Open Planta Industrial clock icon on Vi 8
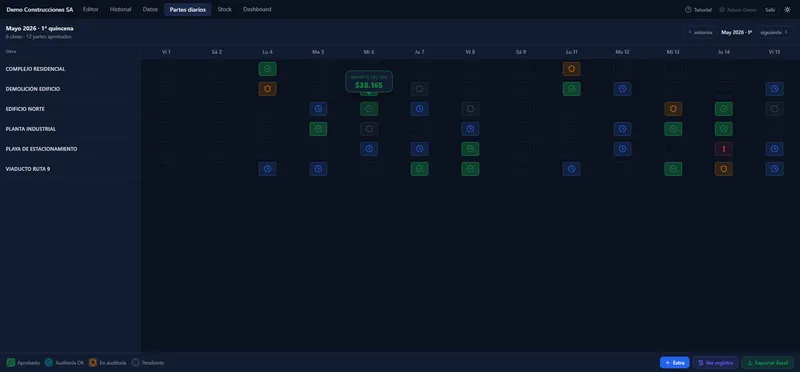Screen dimensions: 800x372 pos(470,129)
